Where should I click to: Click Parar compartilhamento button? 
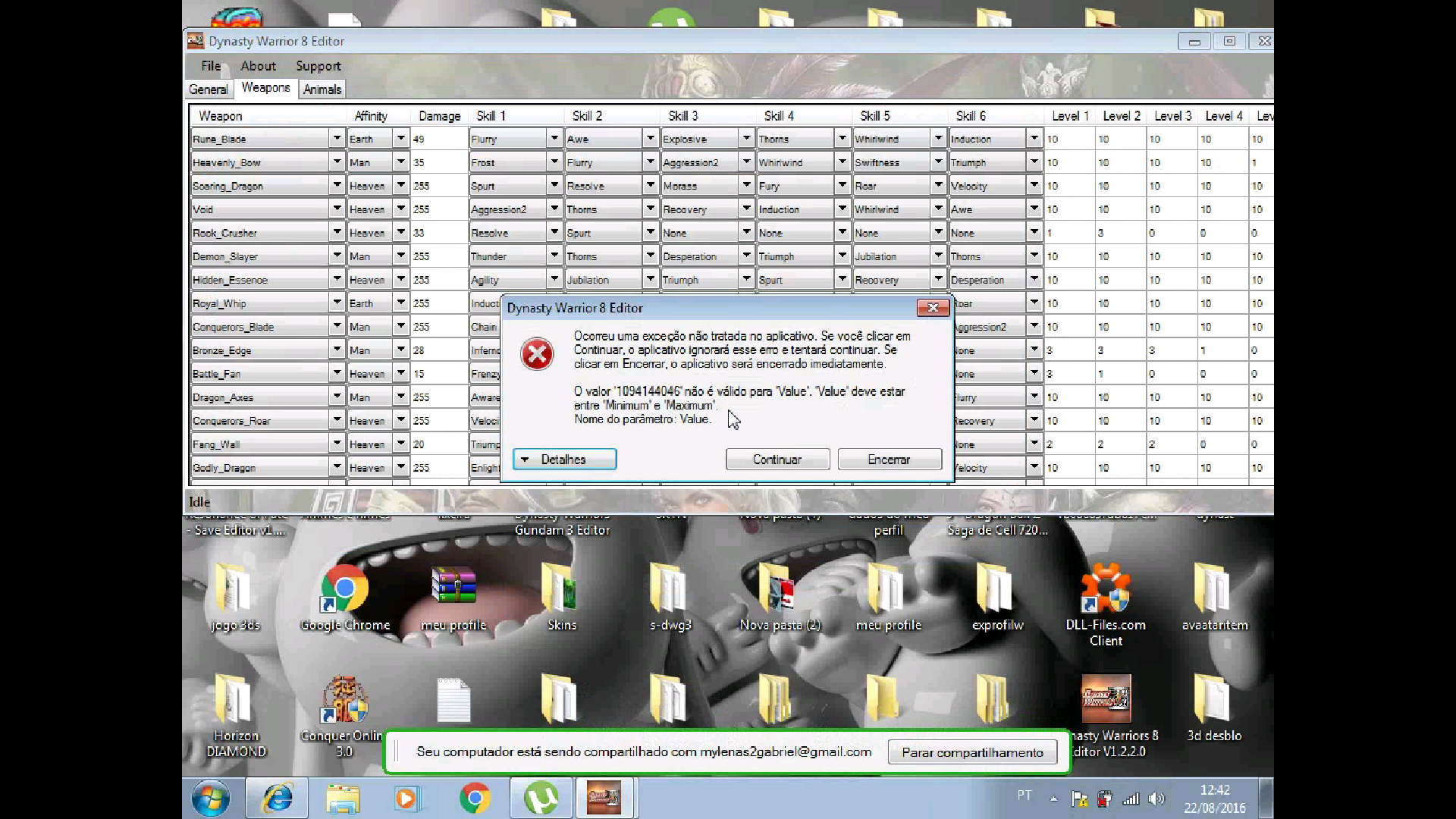[972, 752]
